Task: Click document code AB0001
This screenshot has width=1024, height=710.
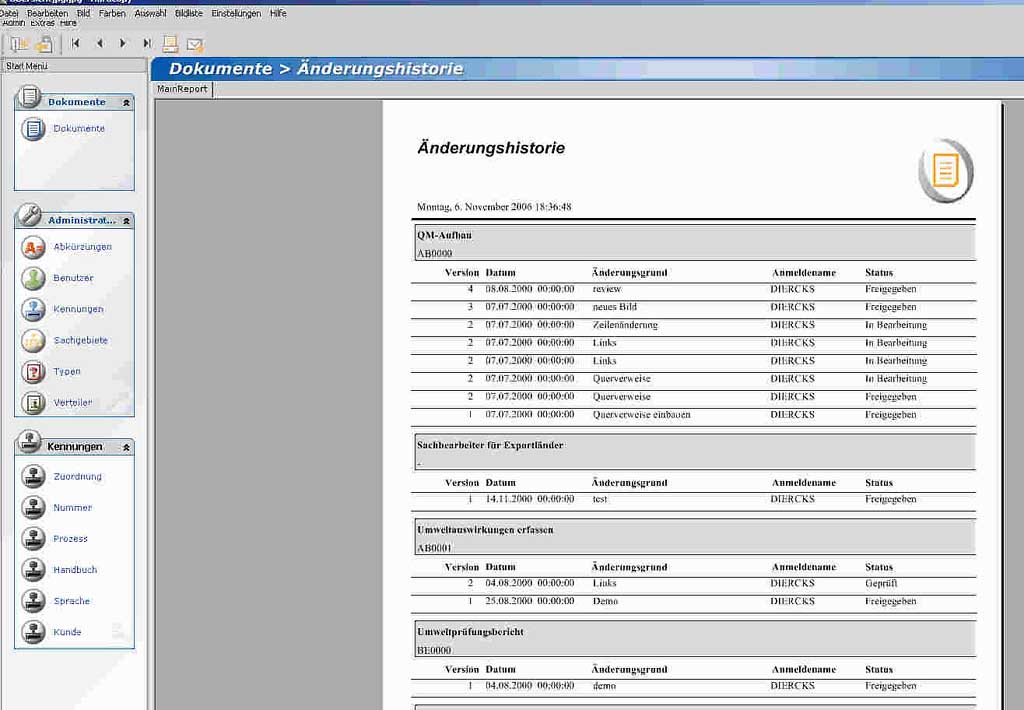Action: point(434,548)
